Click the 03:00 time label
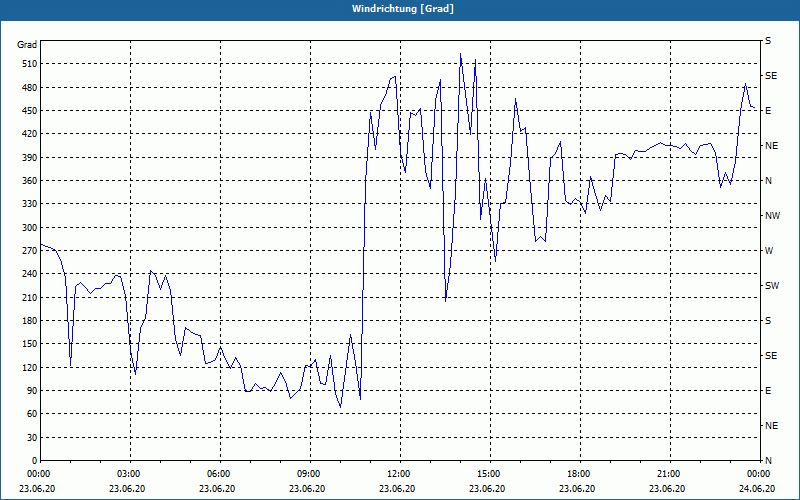800x500 pixels. pos(131,473)
